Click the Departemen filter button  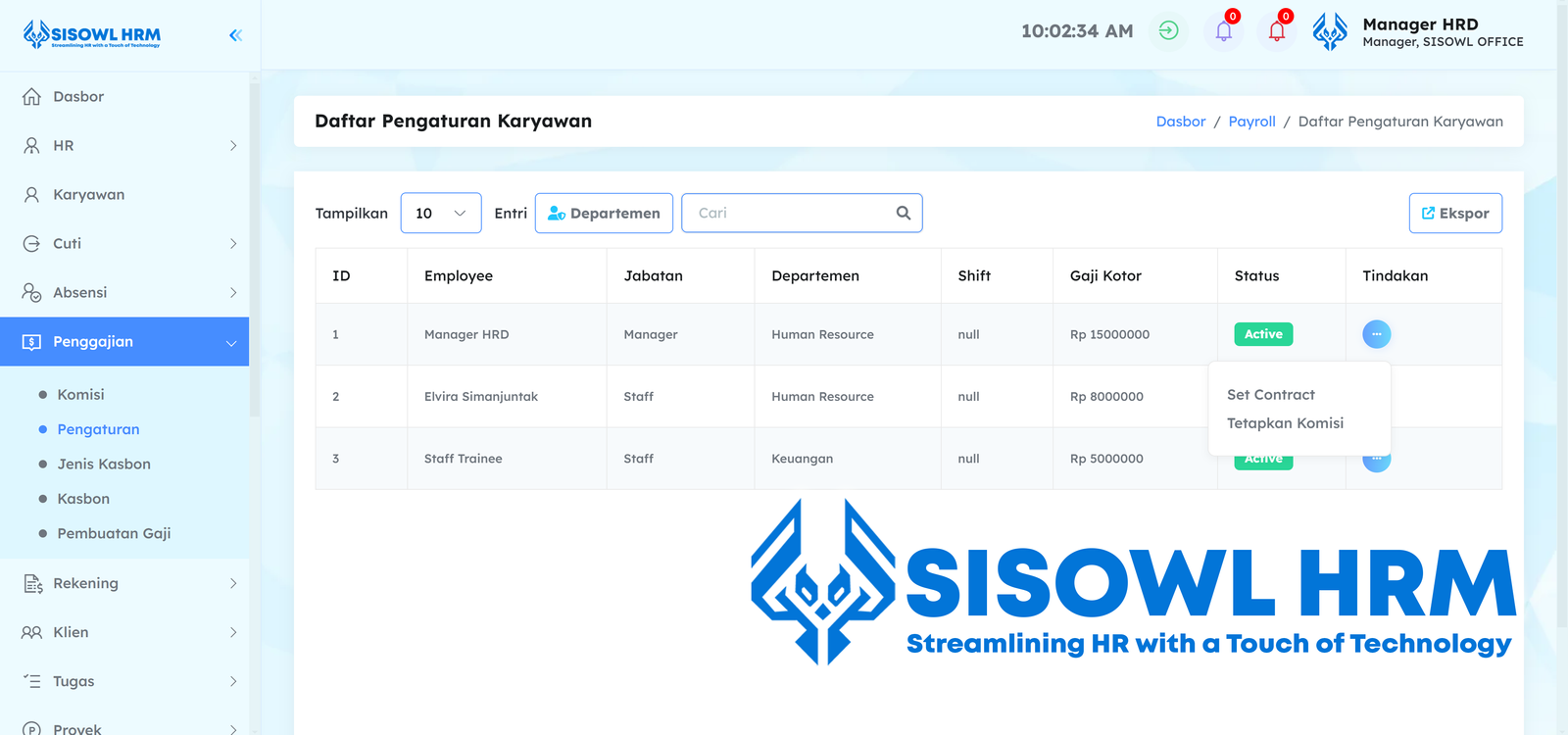(604, 213)
